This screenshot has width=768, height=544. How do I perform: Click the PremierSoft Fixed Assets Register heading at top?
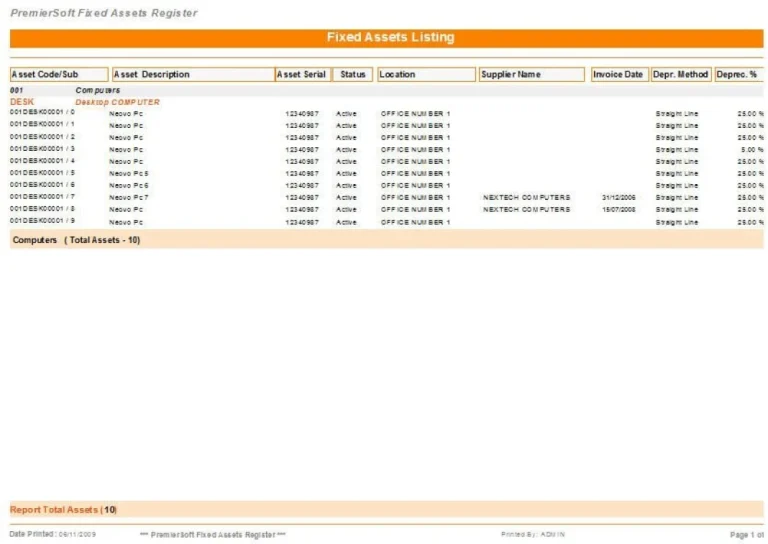(104, 13)
